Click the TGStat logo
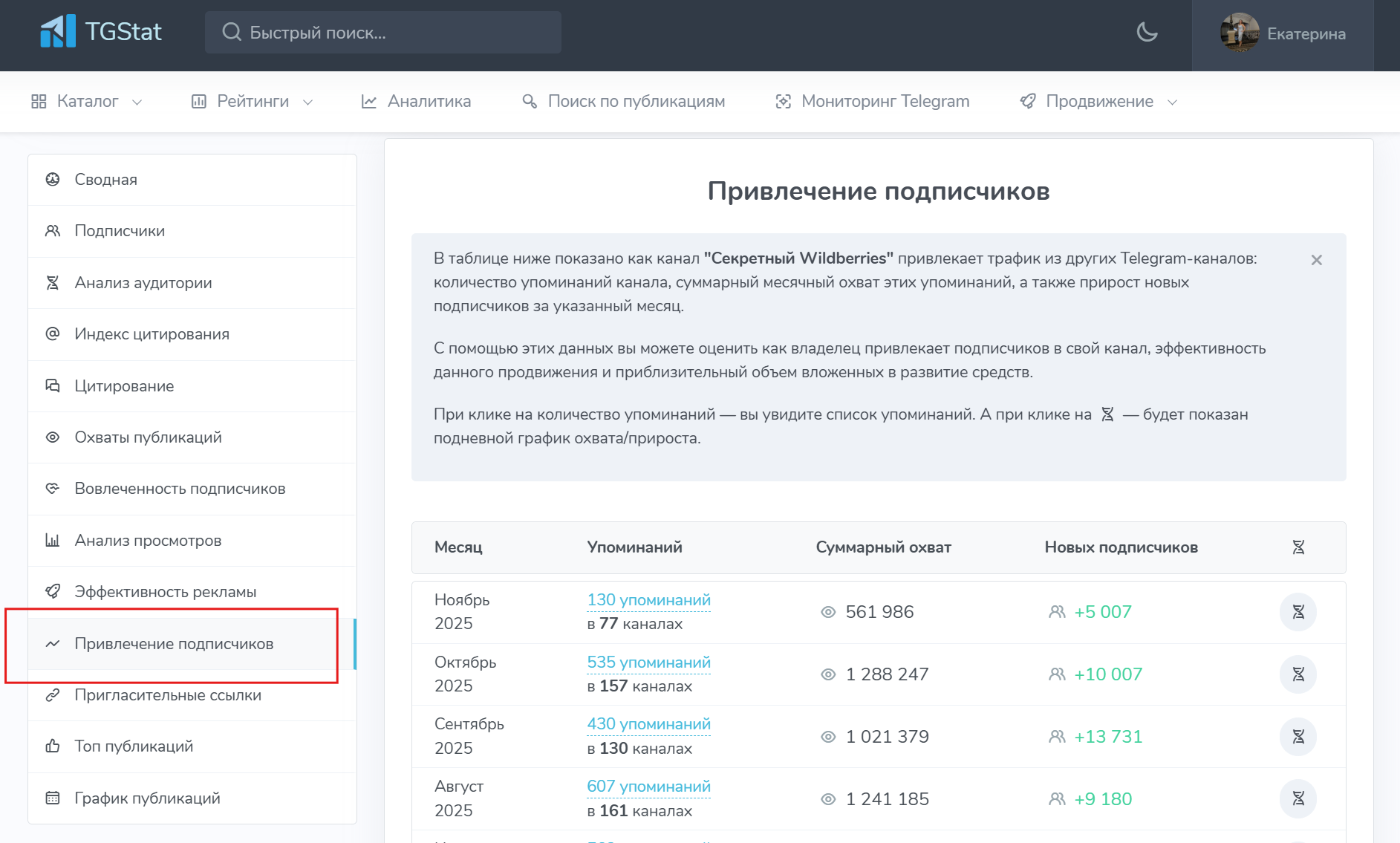Viewport: 1400px width, 843px height. (x=101, y=32)
